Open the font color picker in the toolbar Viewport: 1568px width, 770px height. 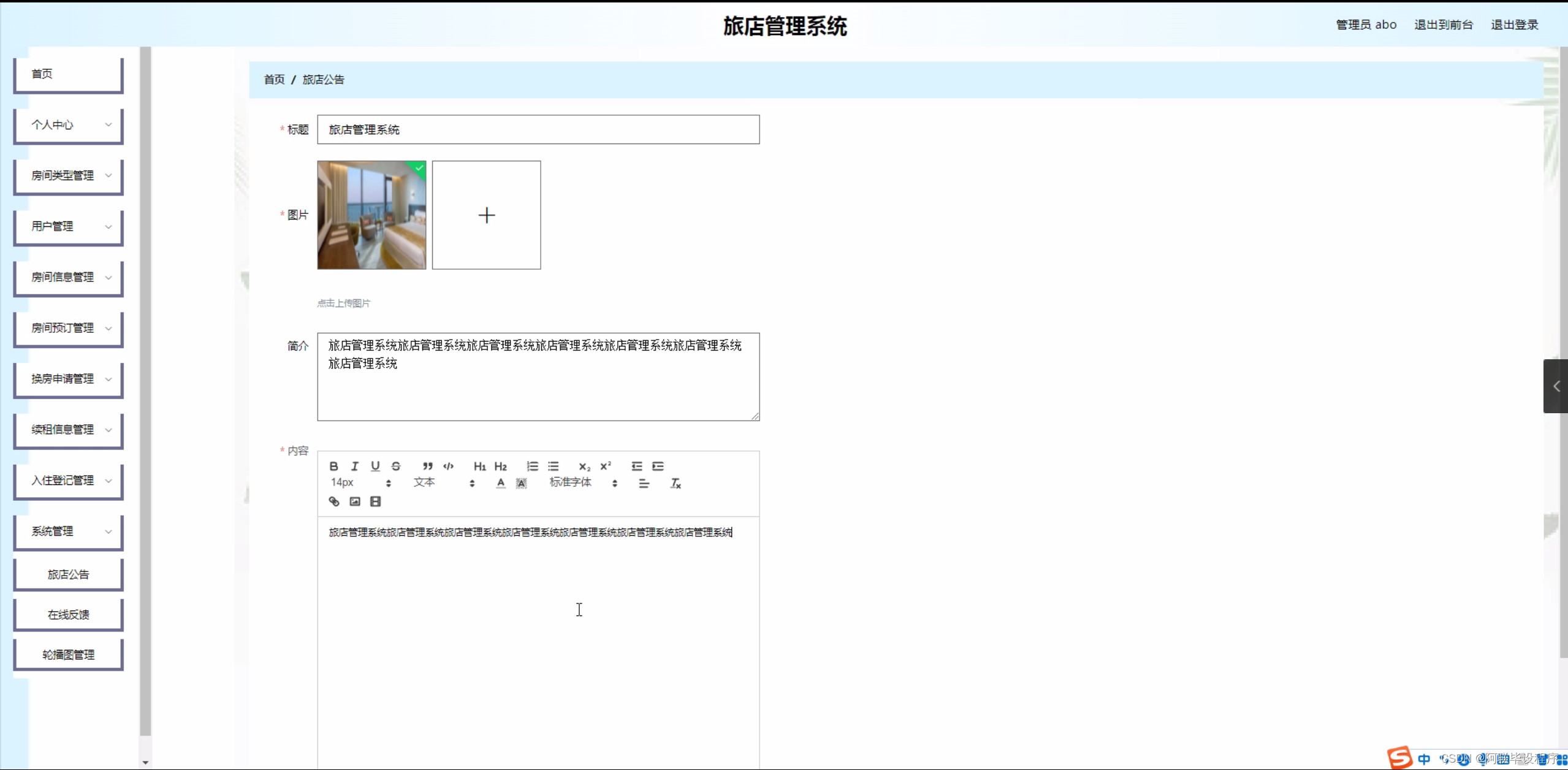point(500,482)
